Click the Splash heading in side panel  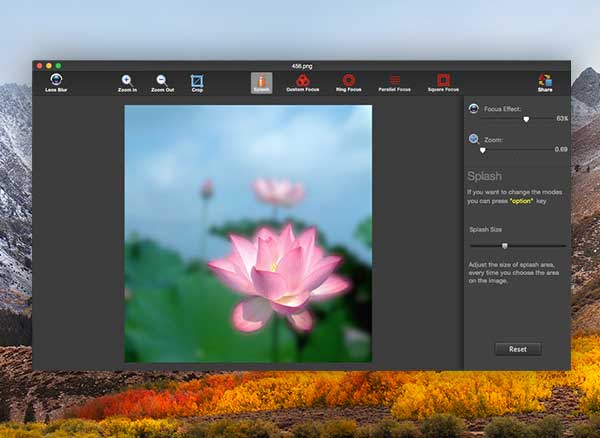pos(484,176)
